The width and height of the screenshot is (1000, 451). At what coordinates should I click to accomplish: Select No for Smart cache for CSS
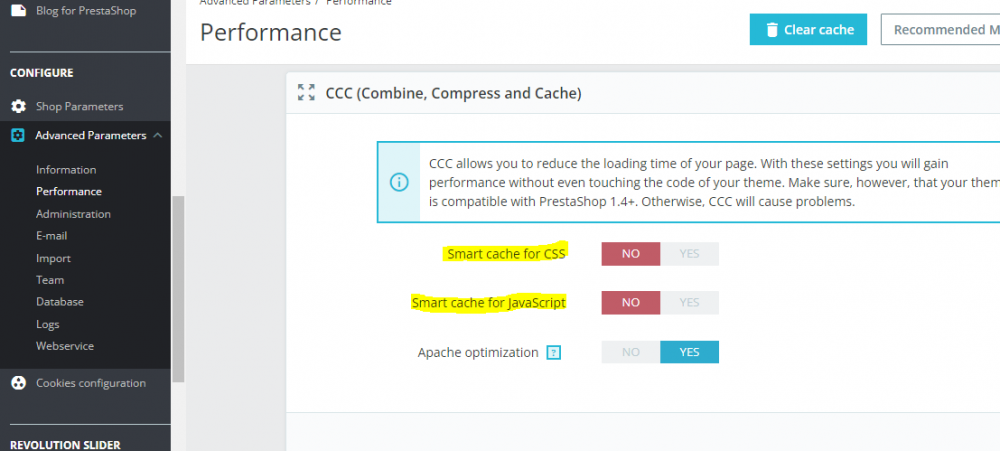[x=631, y=254]
